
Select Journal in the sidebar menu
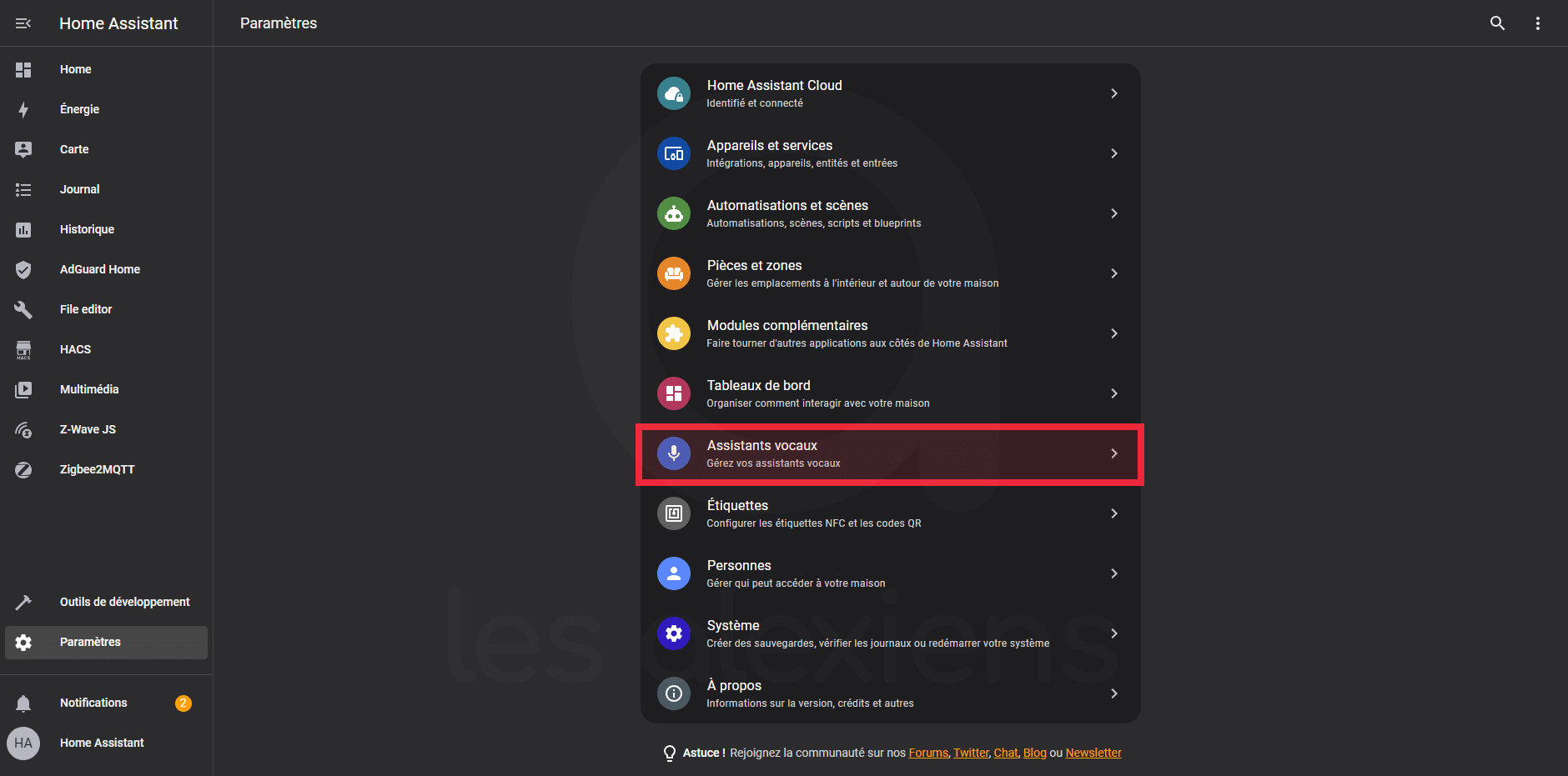106,189
